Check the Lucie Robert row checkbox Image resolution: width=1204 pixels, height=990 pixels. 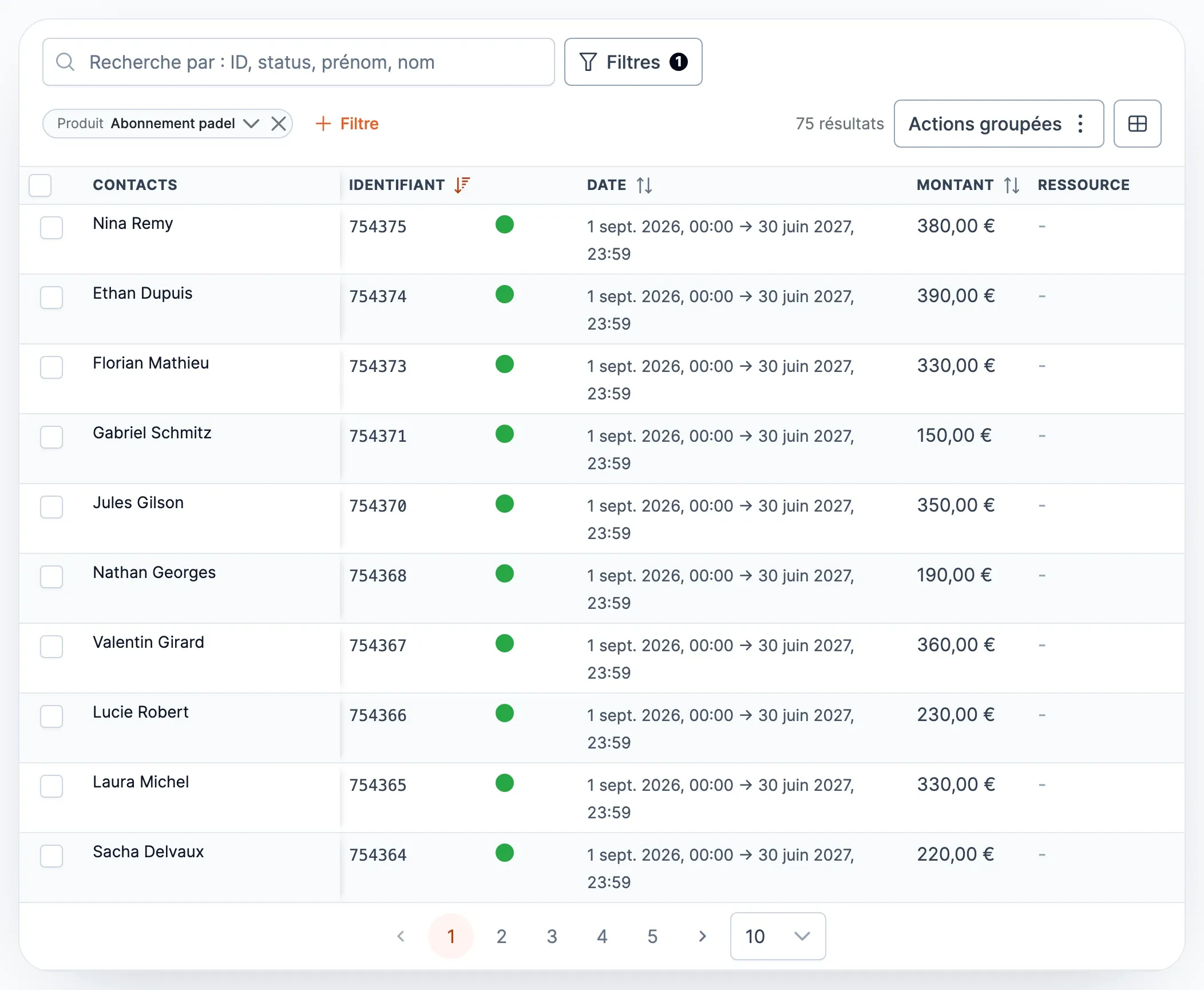pos(52,716)
